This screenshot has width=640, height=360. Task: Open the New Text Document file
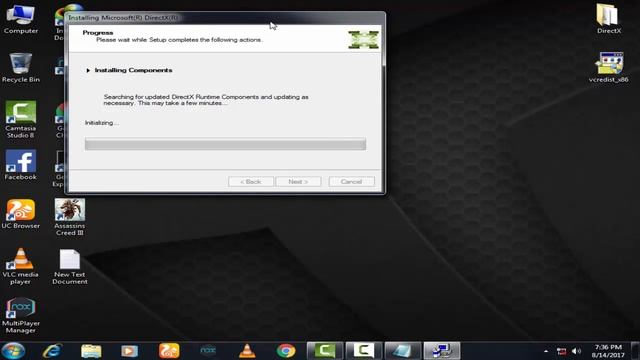click(x=70, y=266)
